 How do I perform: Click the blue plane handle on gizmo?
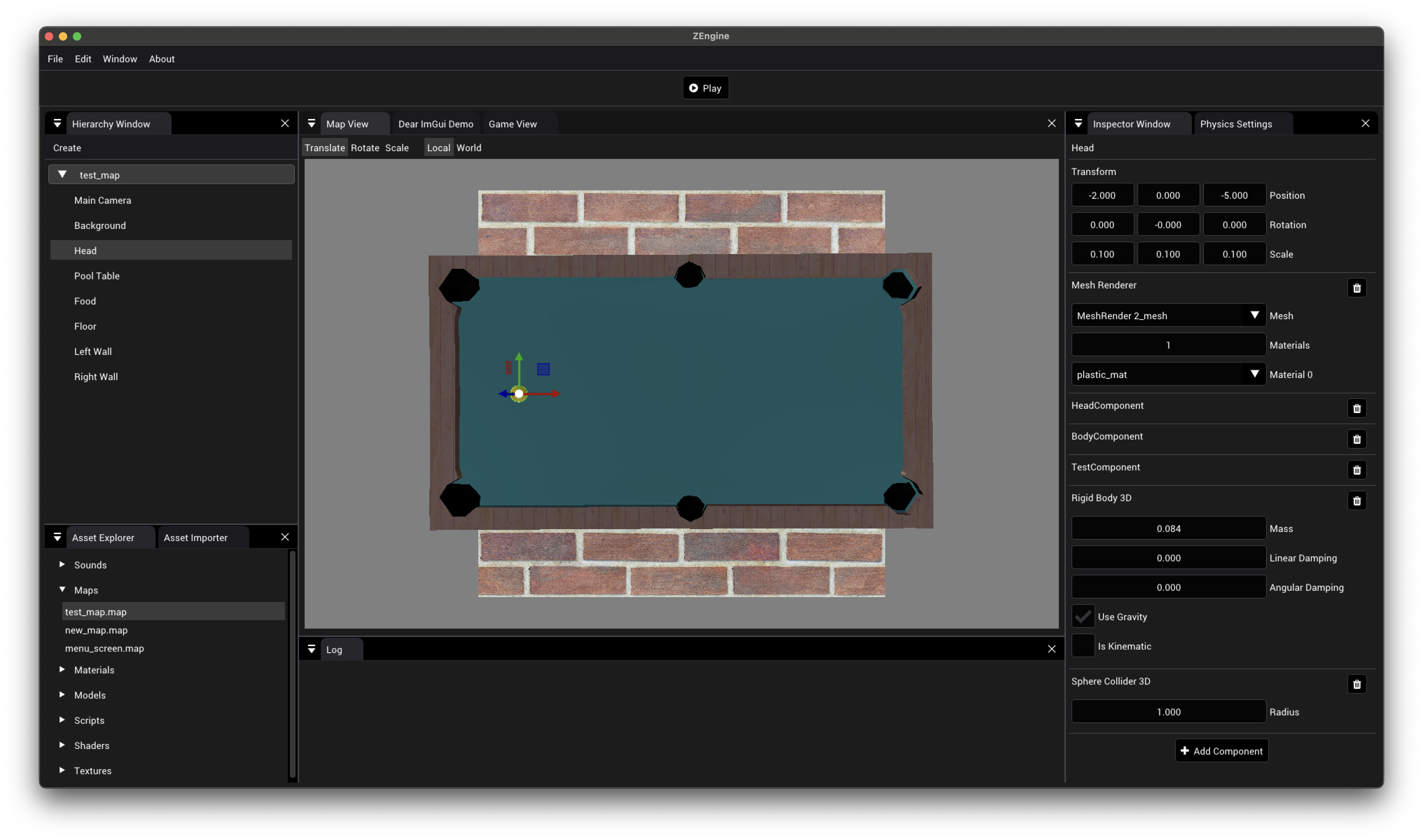(543, 369)
